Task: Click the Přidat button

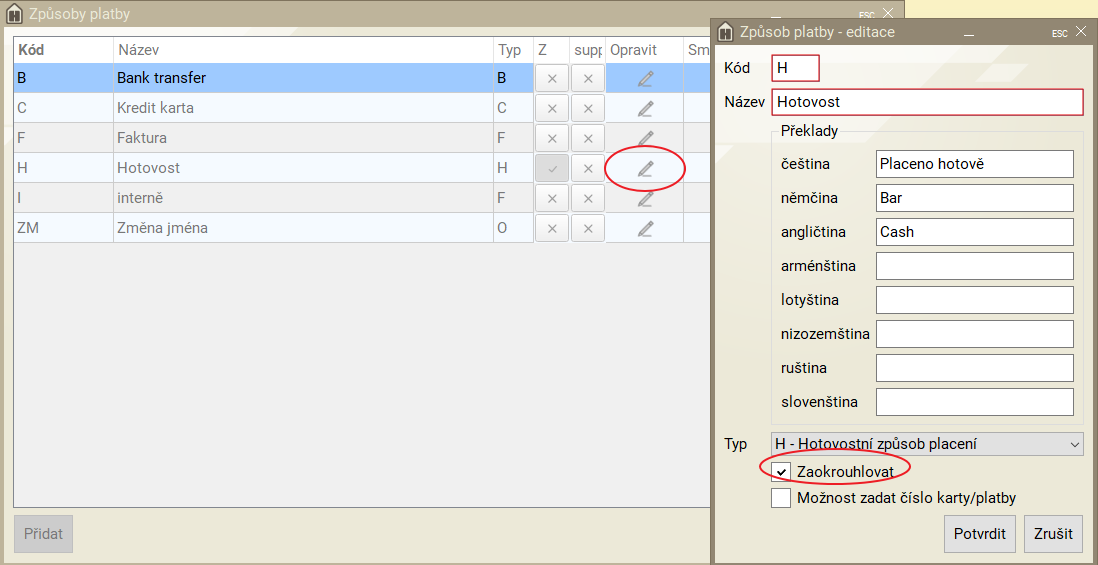Action: [43, 534]
